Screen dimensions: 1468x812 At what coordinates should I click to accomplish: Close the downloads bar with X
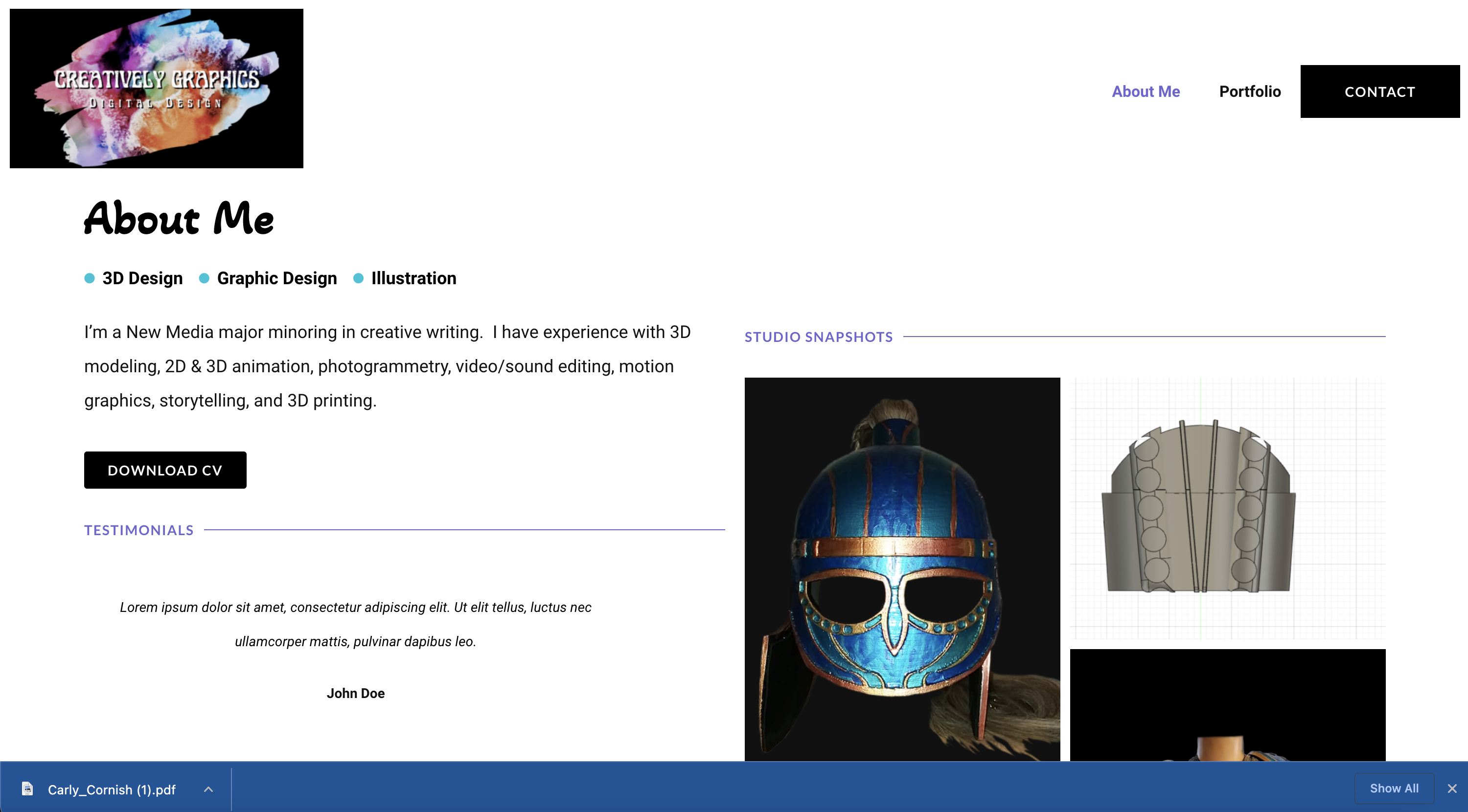(1451, 789)
